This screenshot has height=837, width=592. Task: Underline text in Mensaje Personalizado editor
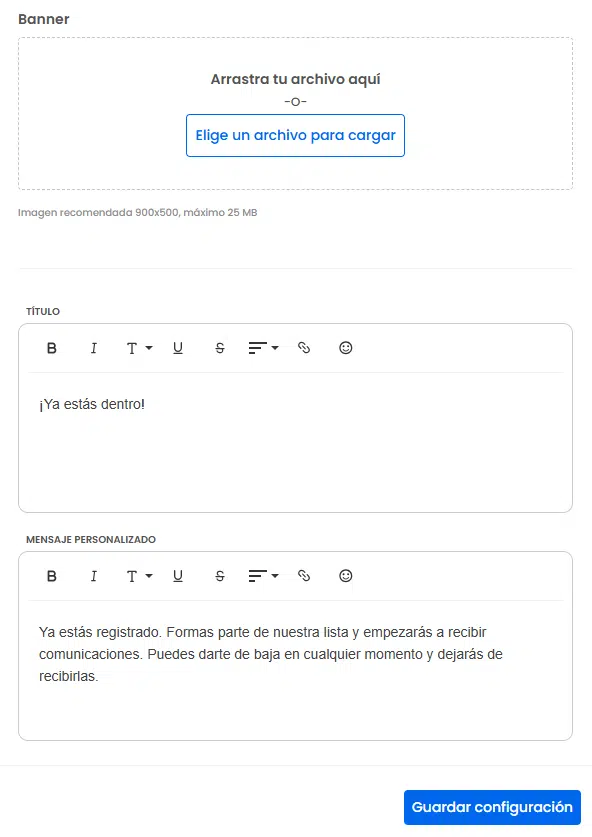pyautogui.click(x=178, y=576)
